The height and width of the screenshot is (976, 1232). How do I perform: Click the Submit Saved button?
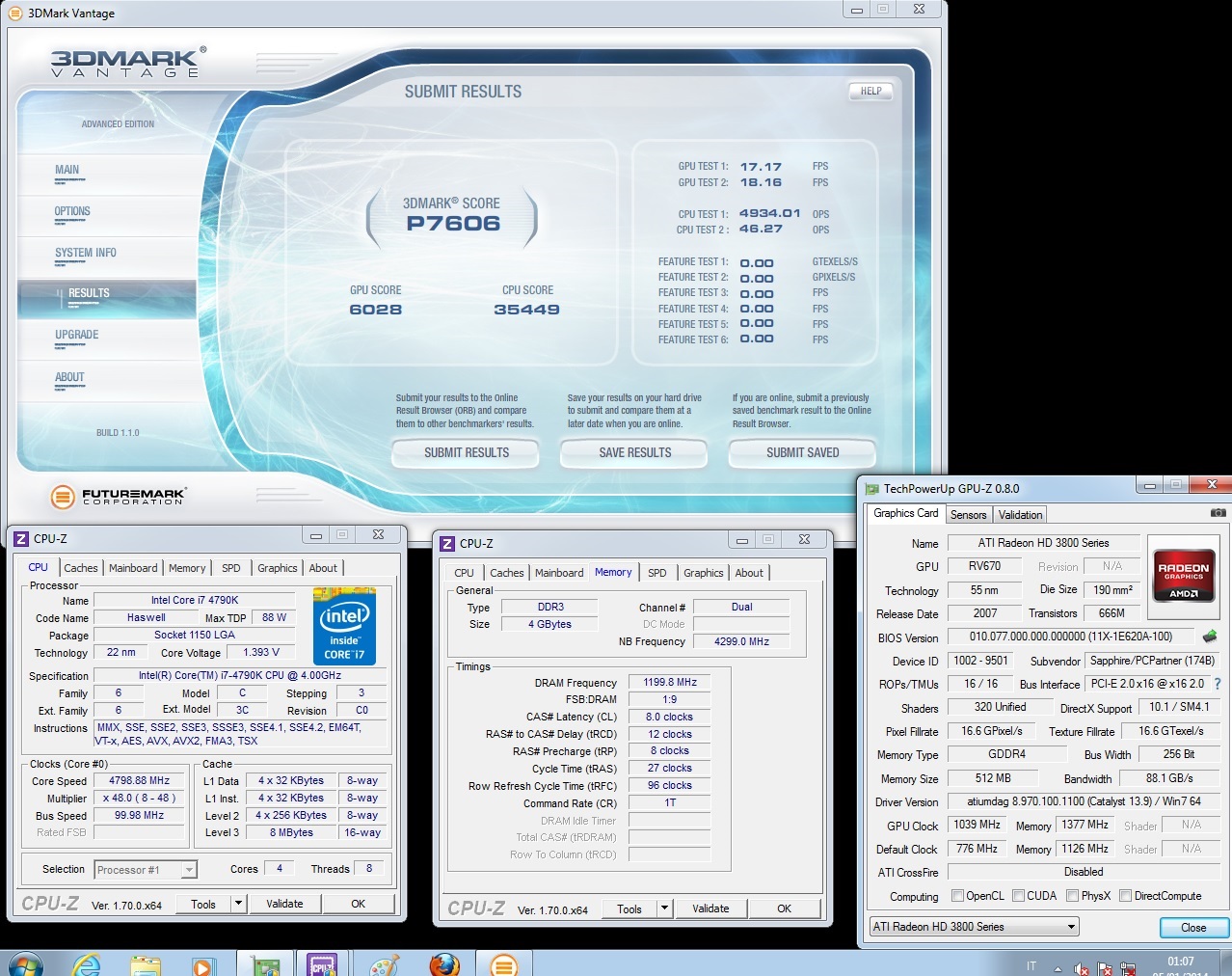pos(802,452)
